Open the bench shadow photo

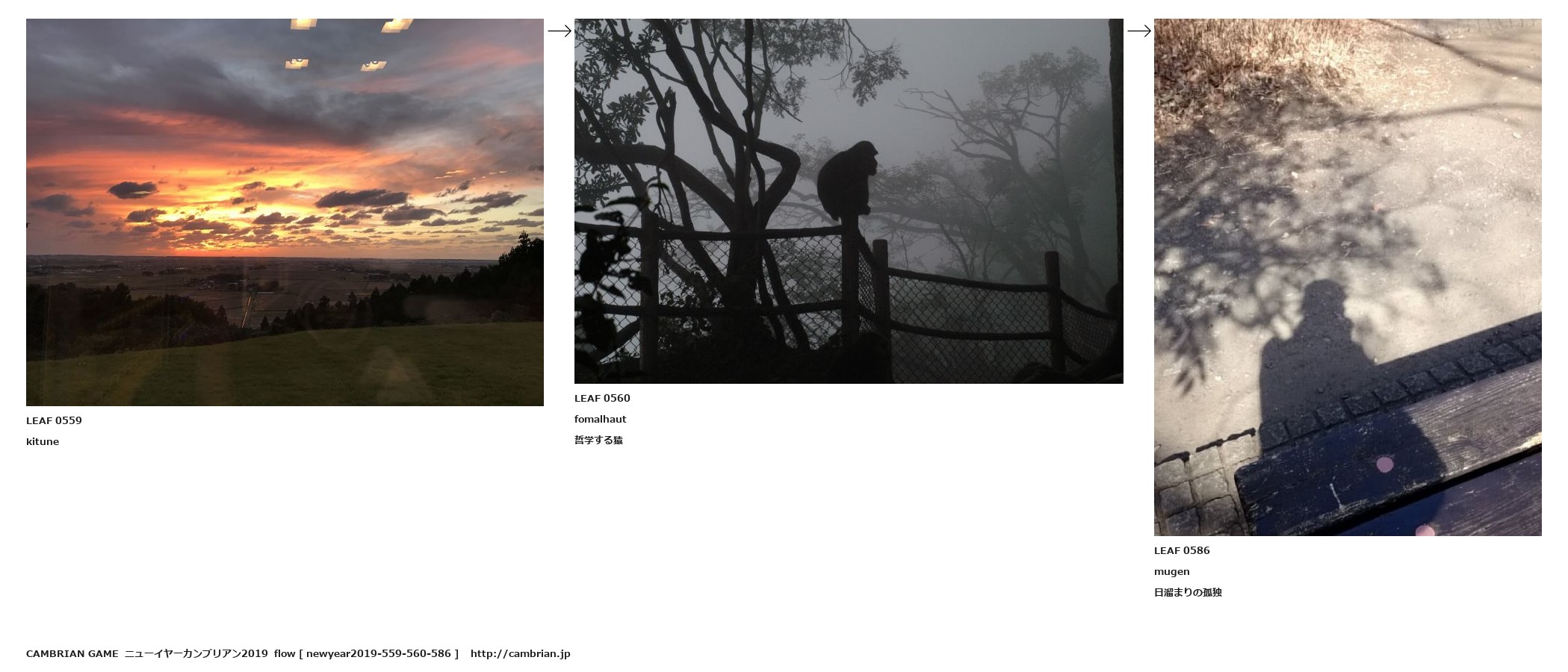point(1348,277)
